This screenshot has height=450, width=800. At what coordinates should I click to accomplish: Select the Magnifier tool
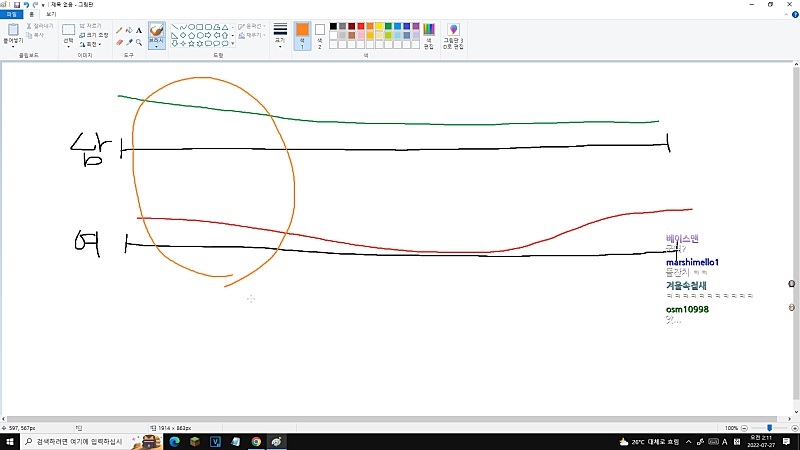pos(139,42)
